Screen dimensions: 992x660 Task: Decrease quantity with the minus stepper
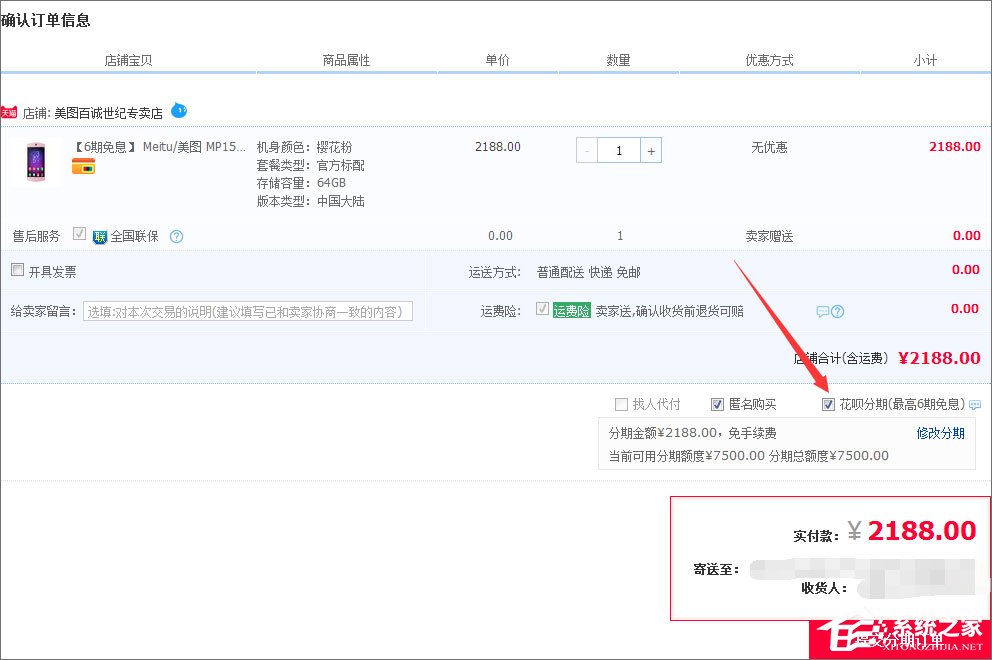tap(586, 149)
